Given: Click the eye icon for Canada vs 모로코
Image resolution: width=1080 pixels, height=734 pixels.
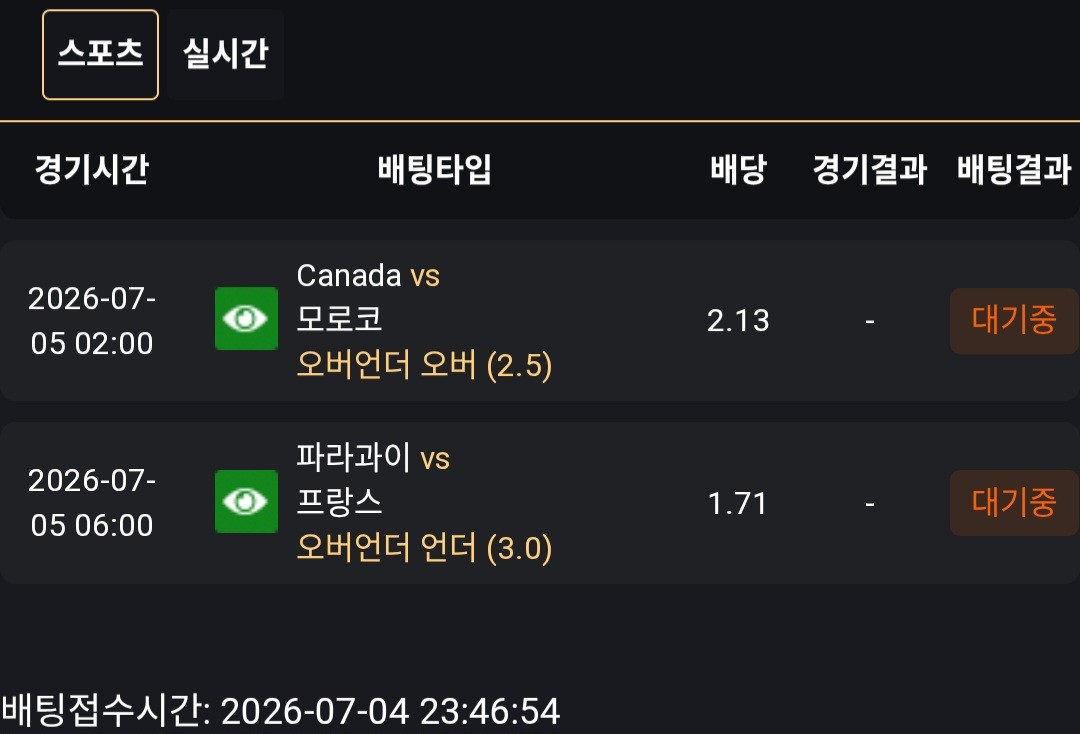Looking at the screenshot, I should (247, 319).
